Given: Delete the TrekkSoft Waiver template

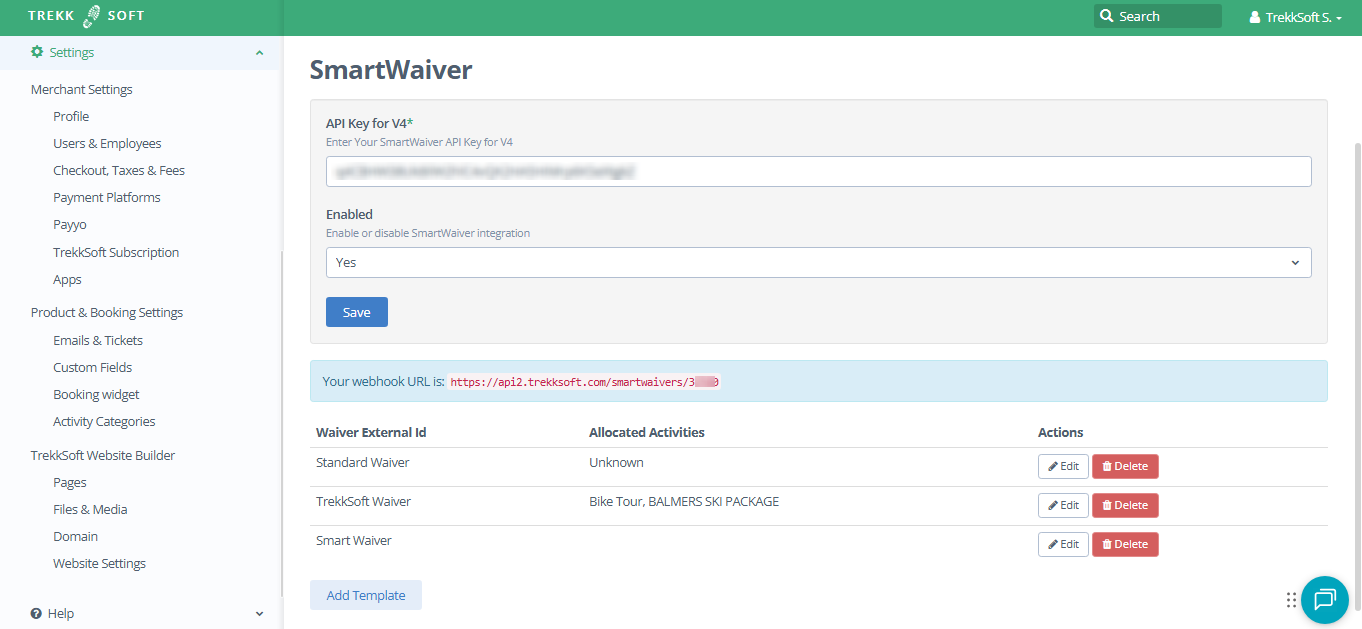Looking at the screenshot, I should [x=1125, y=505].
